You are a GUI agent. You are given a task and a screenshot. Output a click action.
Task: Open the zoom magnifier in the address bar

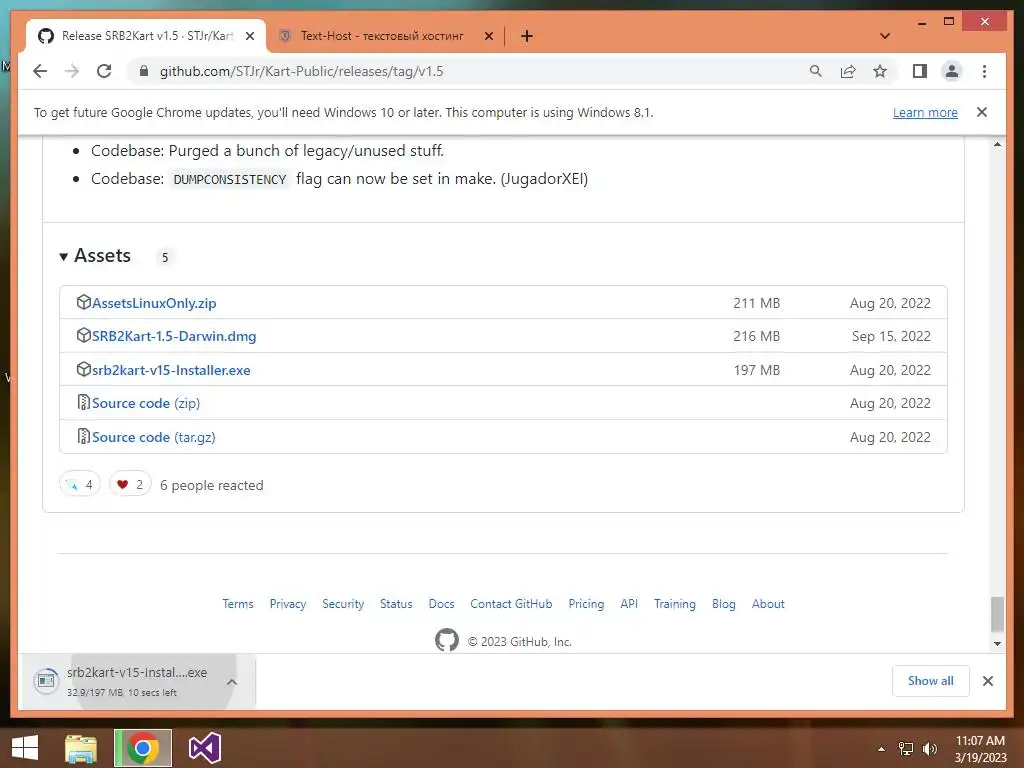pyautogui.click(x=816, y=71)
